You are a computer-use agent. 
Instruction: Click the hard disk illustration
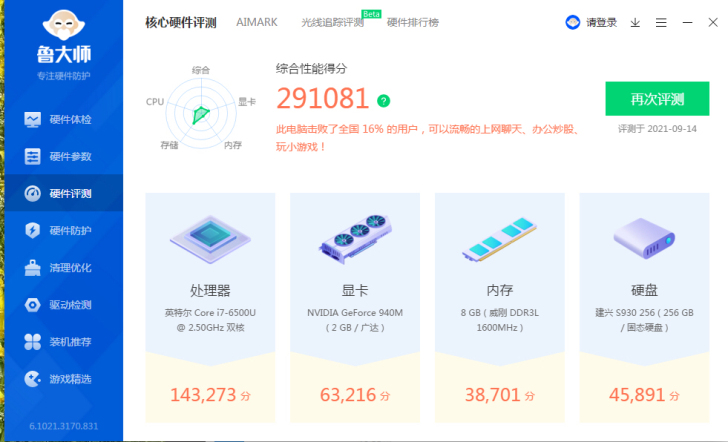coord(644,238)
